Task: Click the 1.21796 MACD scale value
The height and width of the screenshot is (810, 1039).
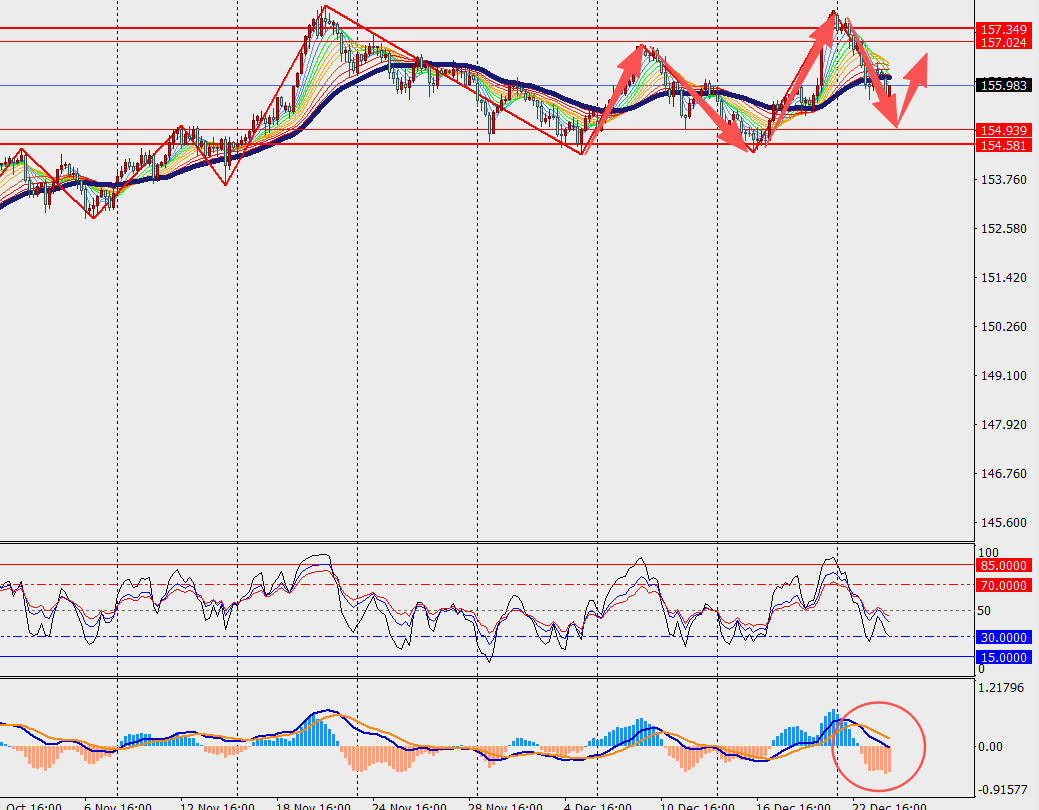Action: pos(1004,688)
